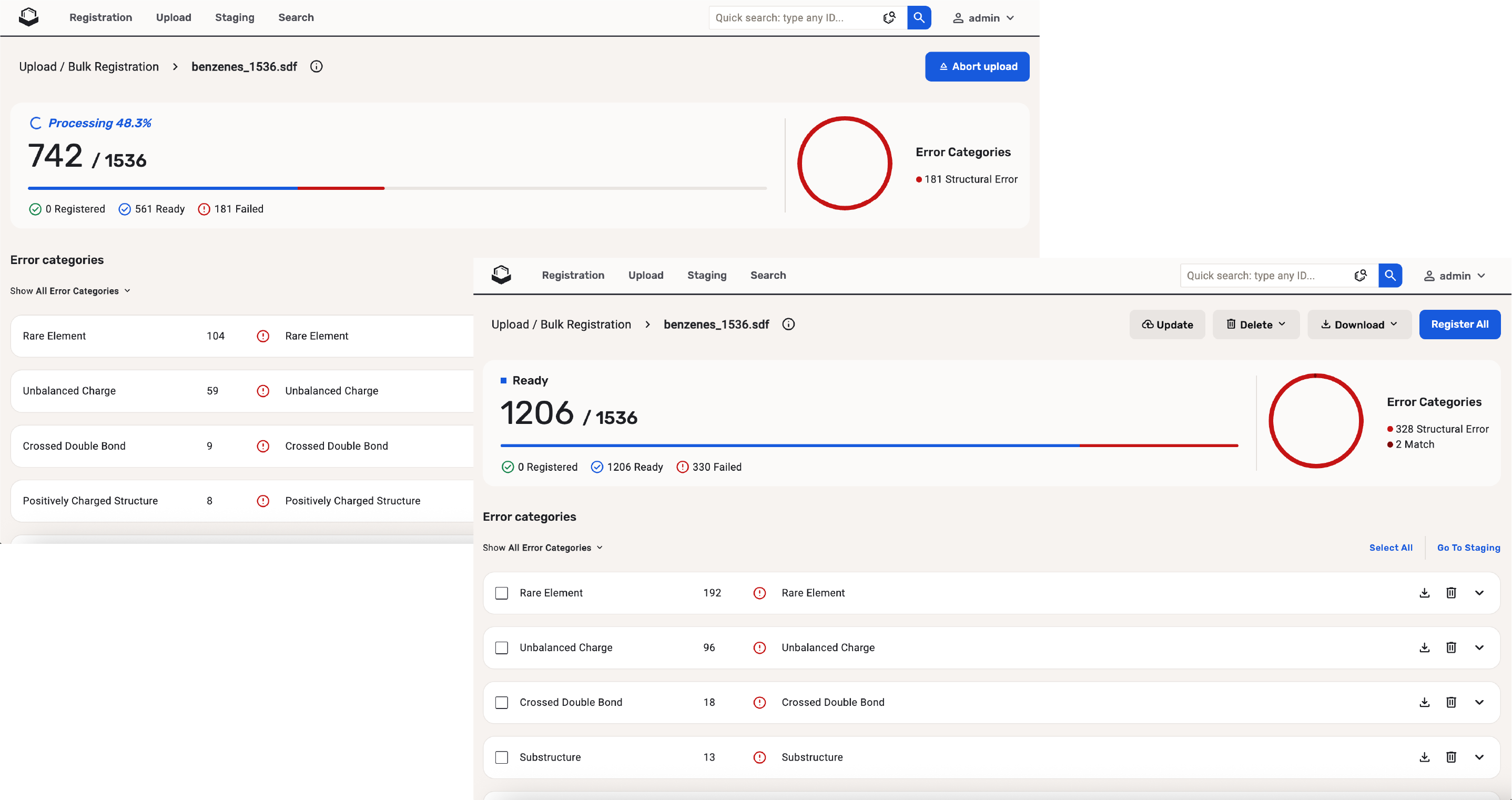1512x800 pixels.
Task: Click trash icon in Crossed Double Bond row
Action: pos(1451,702)
